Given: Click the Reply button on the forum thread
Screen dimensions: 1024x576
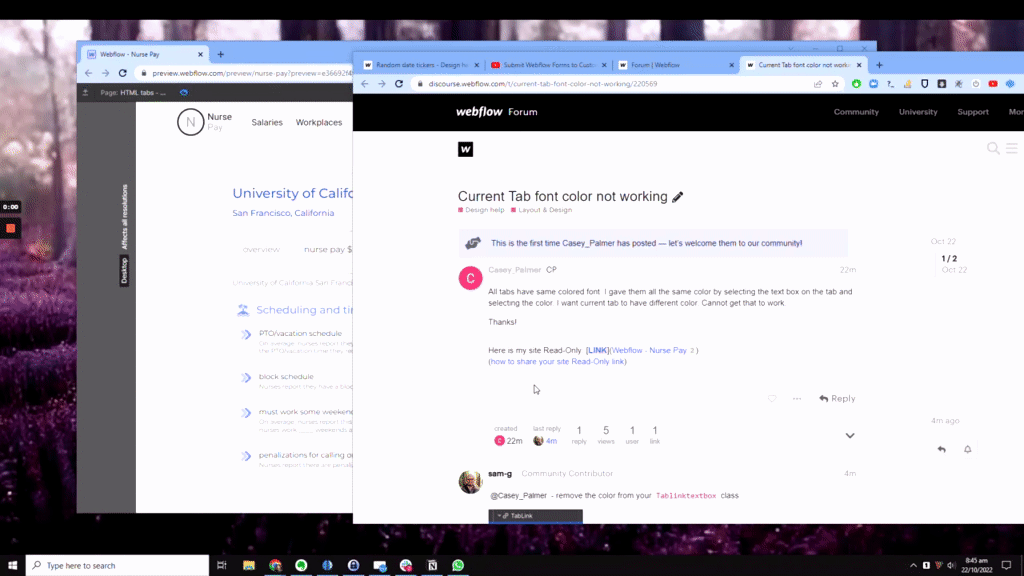Looking at the screenshot, I should (x=836, y=398).
